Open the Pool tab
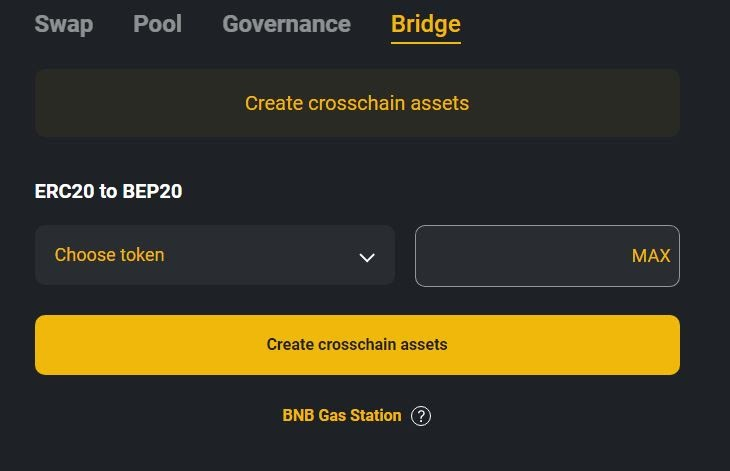The image size is (730, 471). coord(157,24)
